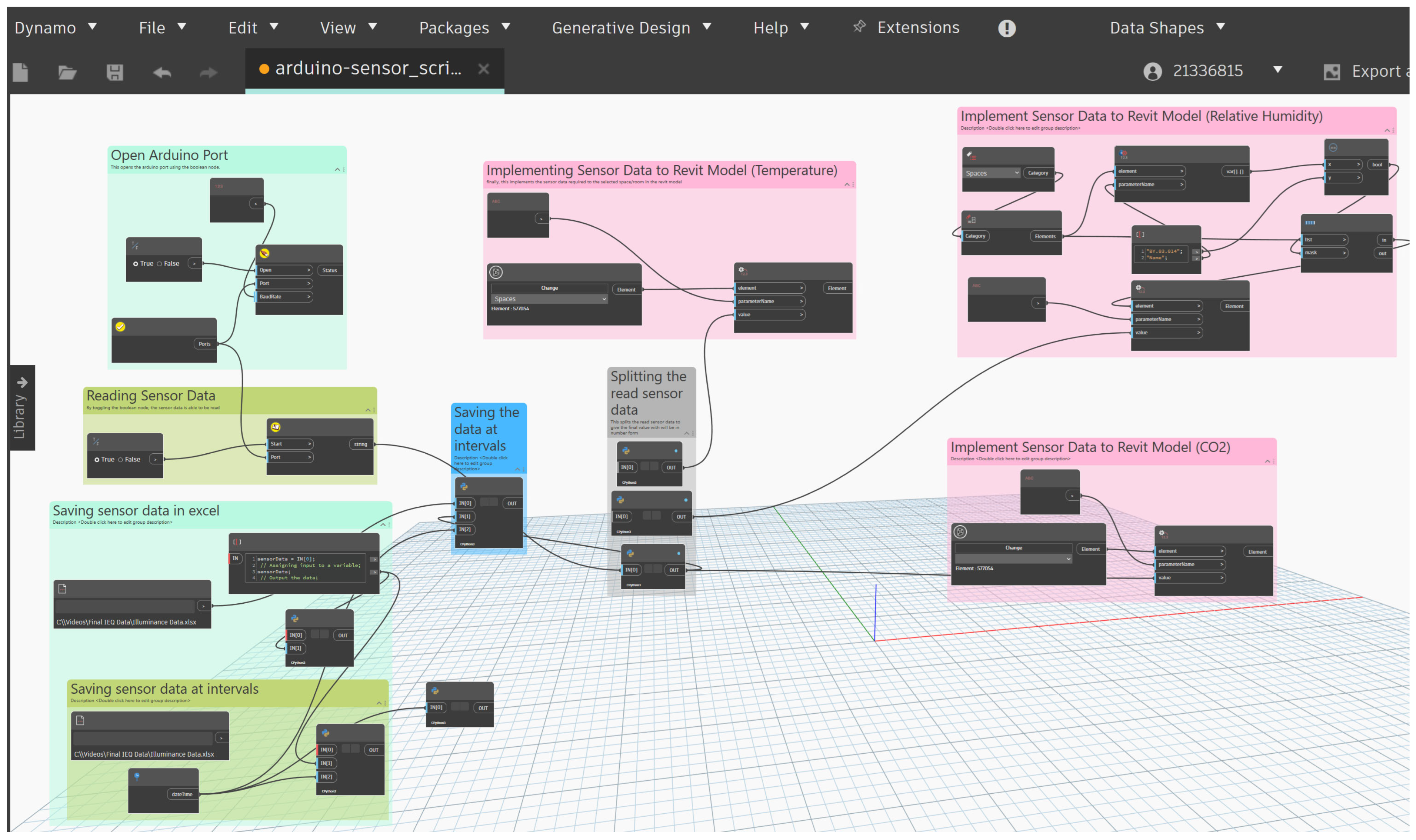Viewport: 1416px width, 840px height.
Task: Click the Status output port of the Open node
Action: (329, 270)
